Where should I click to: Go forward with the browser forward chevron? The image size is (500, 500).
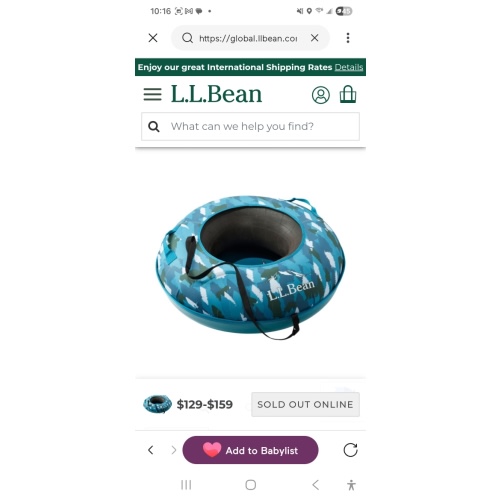pos(174,450)
